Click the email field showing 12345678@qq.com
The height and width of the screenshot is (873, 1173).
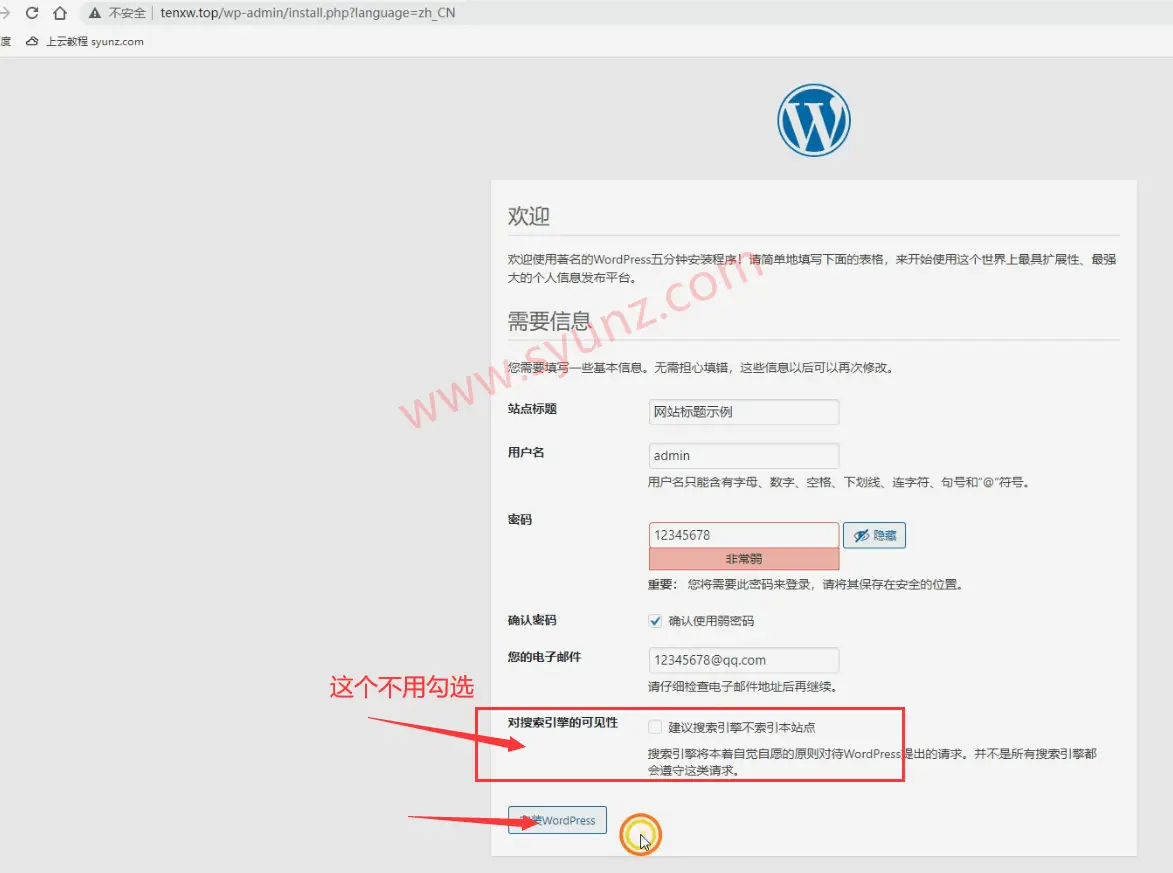743,660
